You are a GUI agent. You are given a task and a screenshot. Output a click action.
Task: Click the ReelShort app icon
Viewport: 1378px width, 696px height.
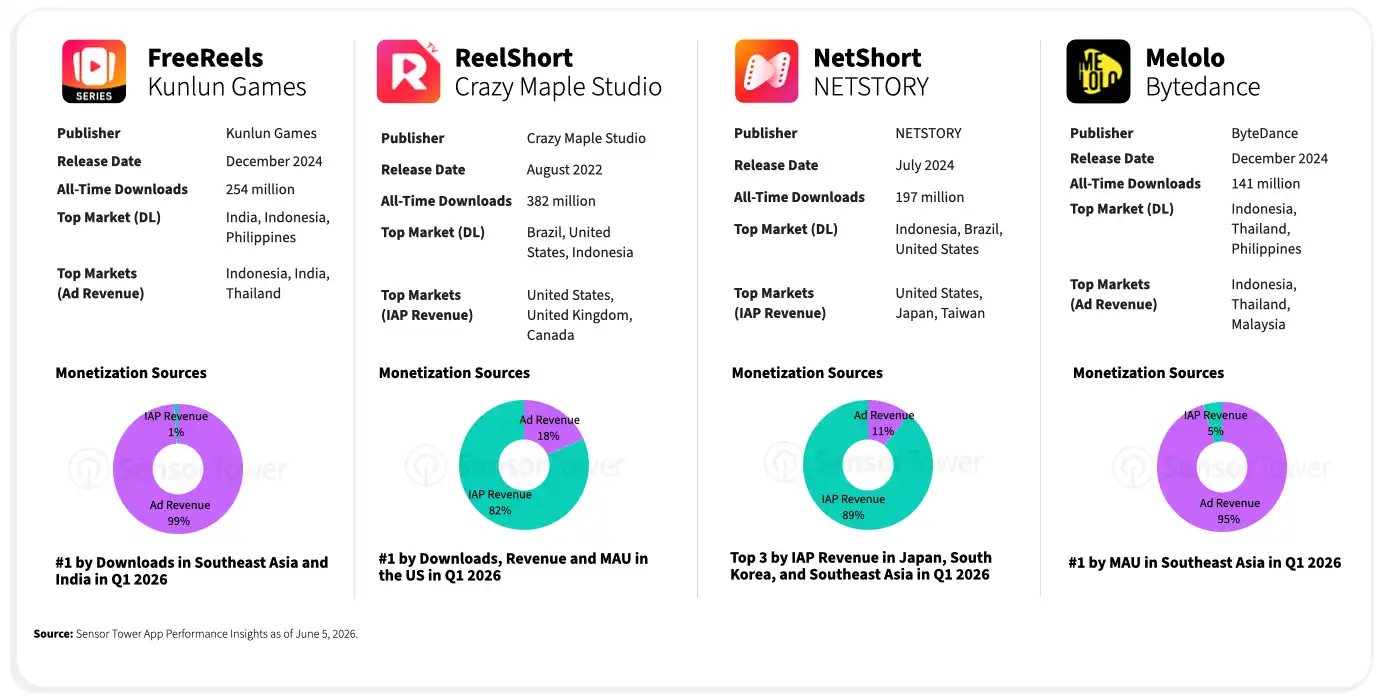(x=409, y=71)
